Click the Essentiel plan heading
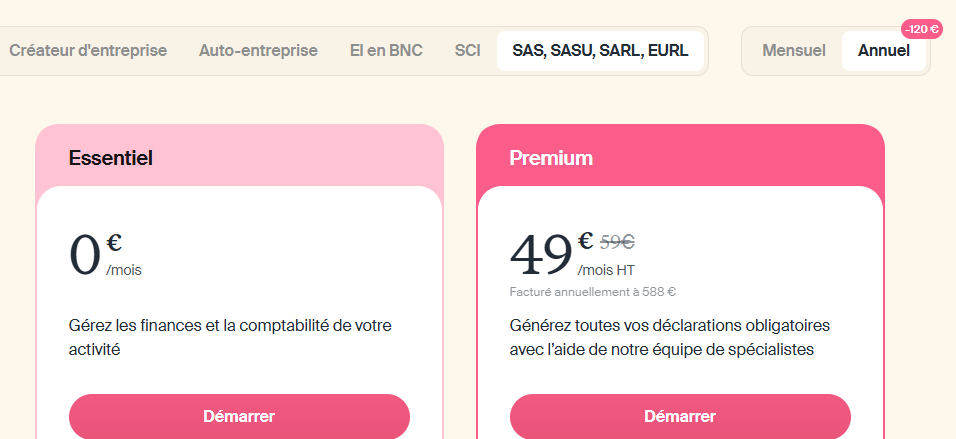The width and height of the screenshot is (956, 439). tap(110, 157)
